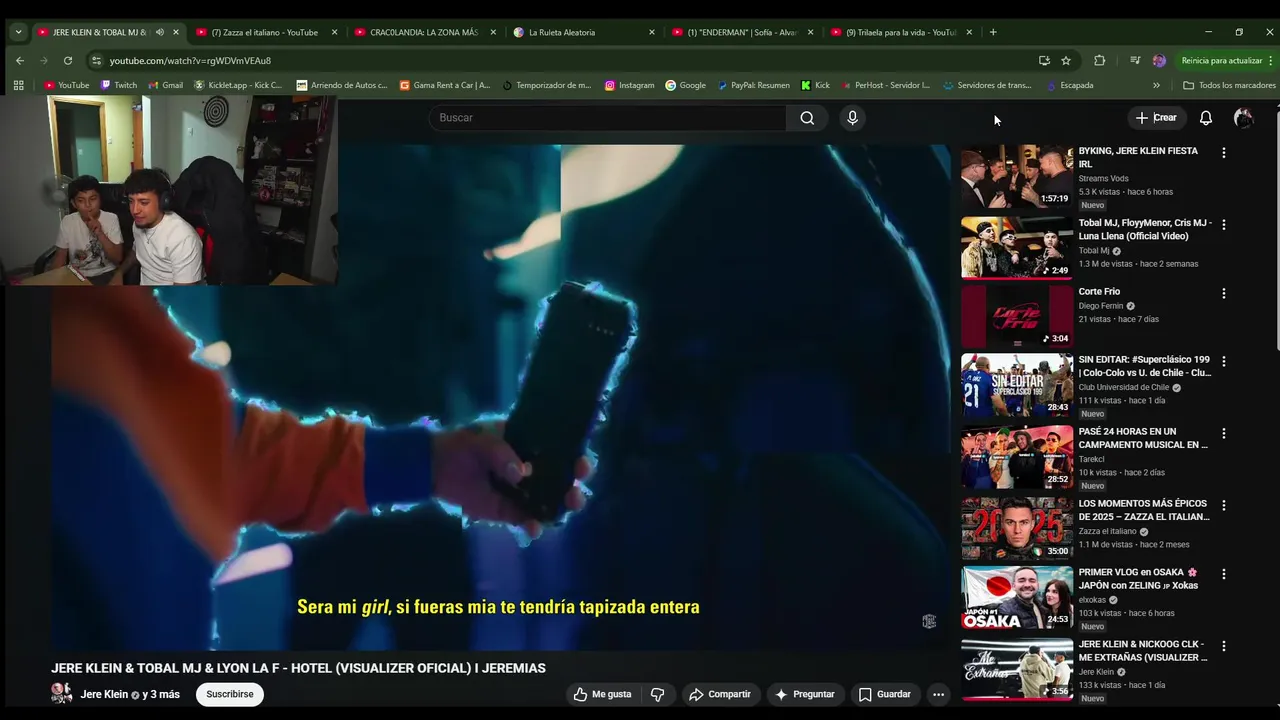Go back with browser back arrow

pyautogui.click(x=20, y=60)
